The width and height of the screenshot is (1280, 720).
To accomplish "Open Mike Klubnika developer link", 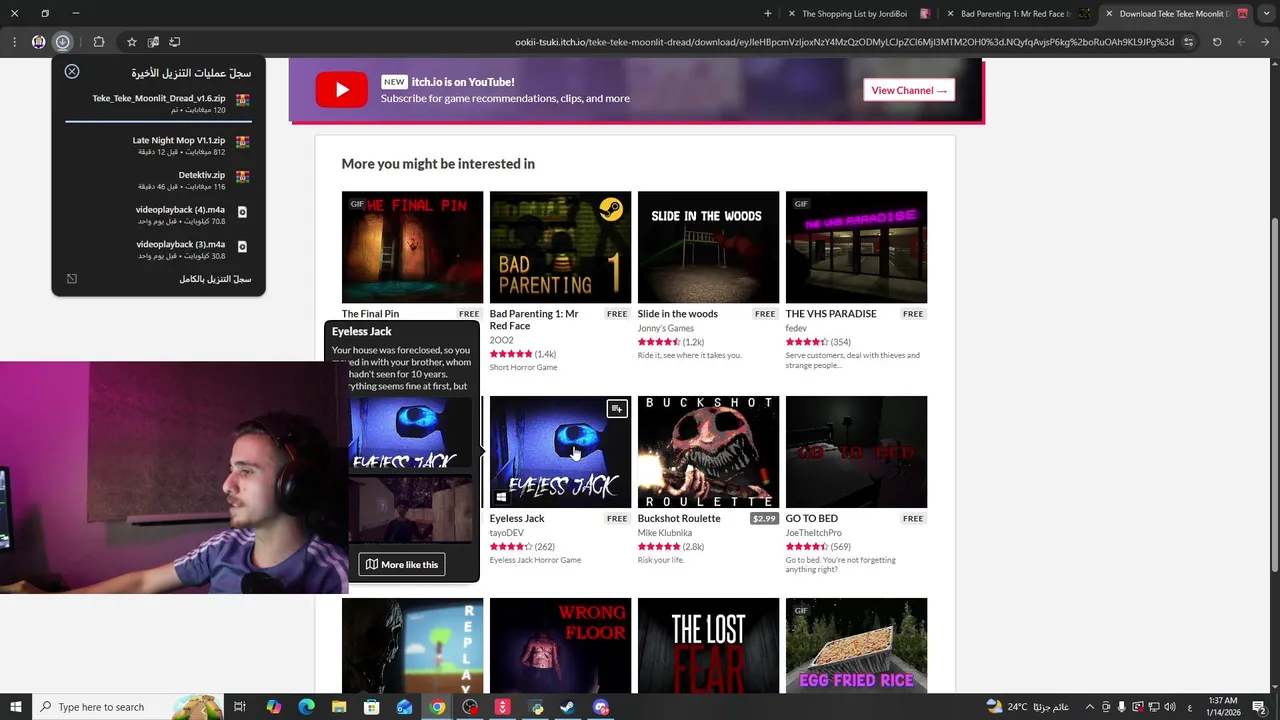I will click(664, 533).
